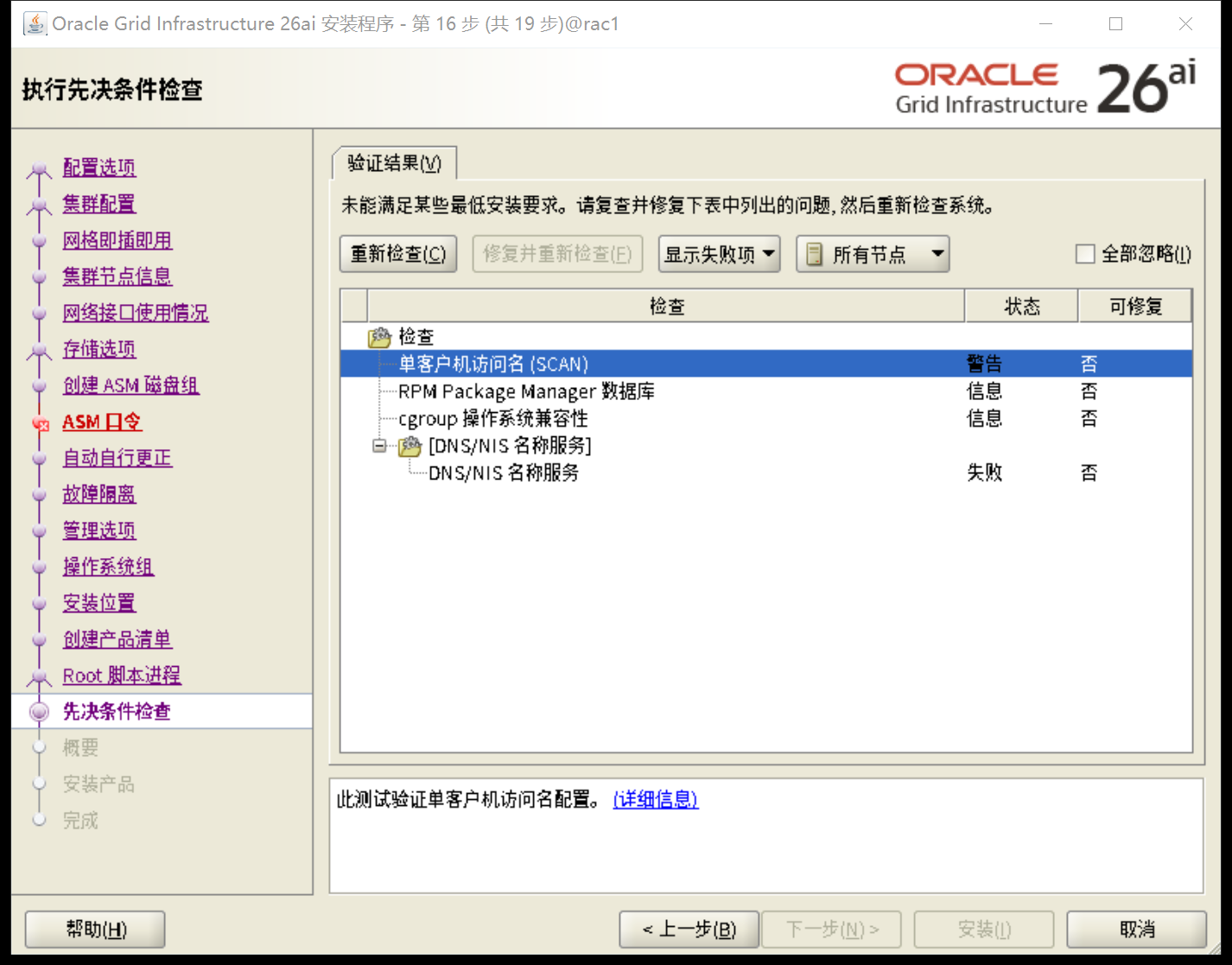This screenshot has width=1232, height=965.
Task: Open the 显示失败项 filter dropdown
Action: tap(719, 254)
